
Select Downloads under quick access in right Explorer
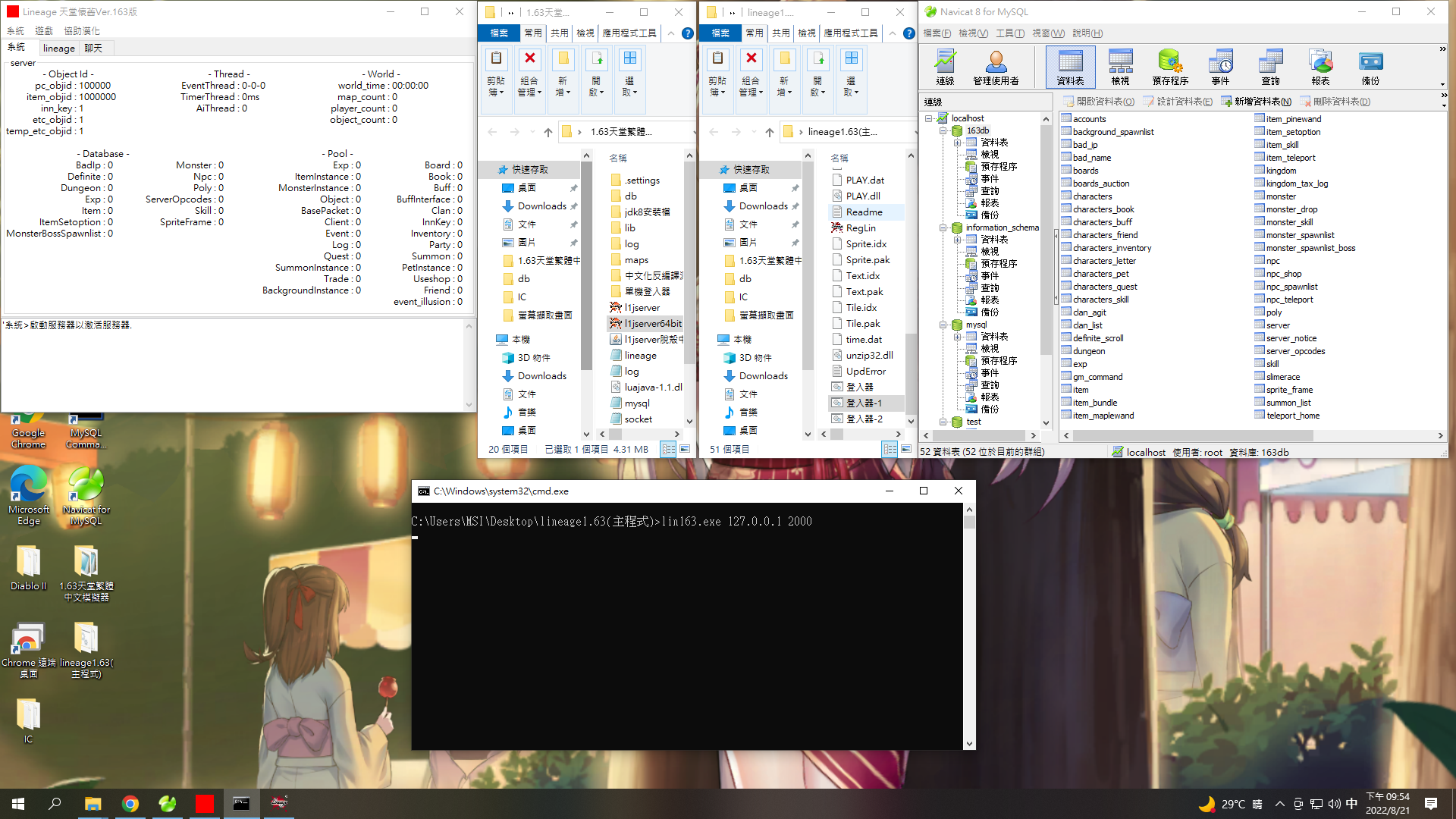pos(763,206)
